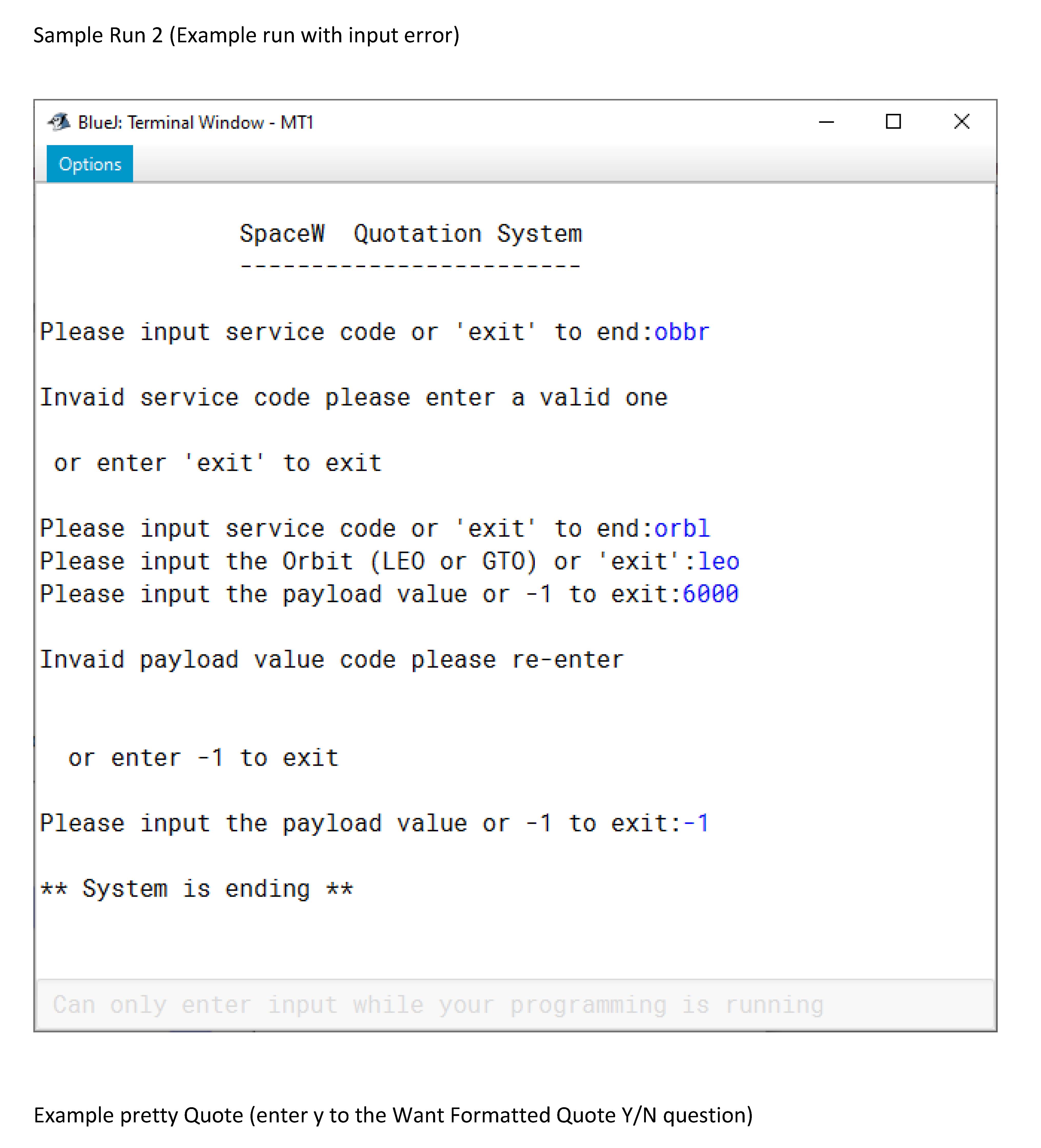The width and height of the screenshot is (1041, 1148).
Task: Click the 'Example pretty Quote' caption text
Action: 393,1115
